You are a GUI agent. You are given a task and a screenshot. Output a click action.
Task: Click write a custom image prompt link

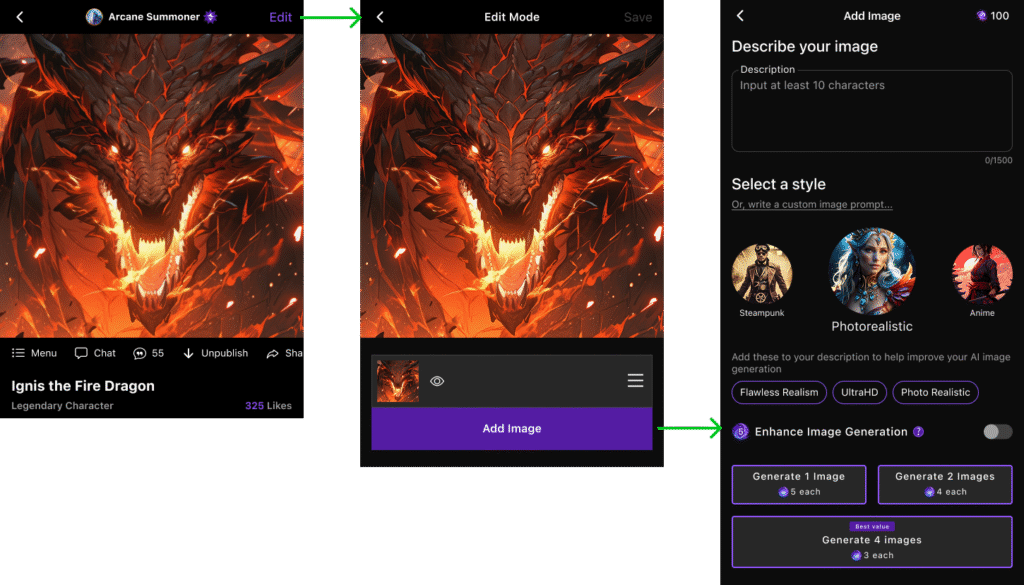[x=812, y=204]
